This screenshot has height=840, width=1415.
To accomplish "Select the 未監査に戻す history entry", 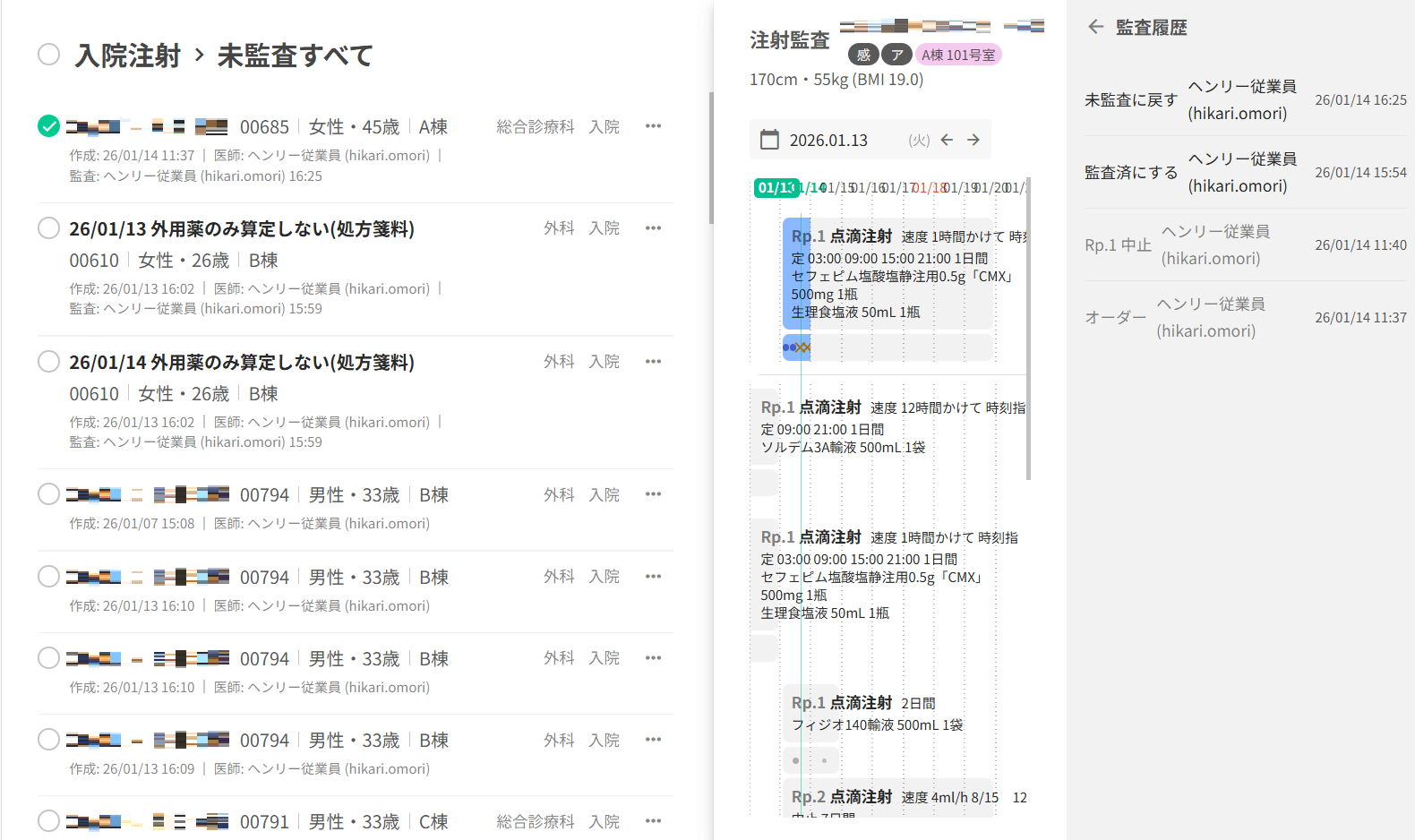I will [x=1246, y=100].
